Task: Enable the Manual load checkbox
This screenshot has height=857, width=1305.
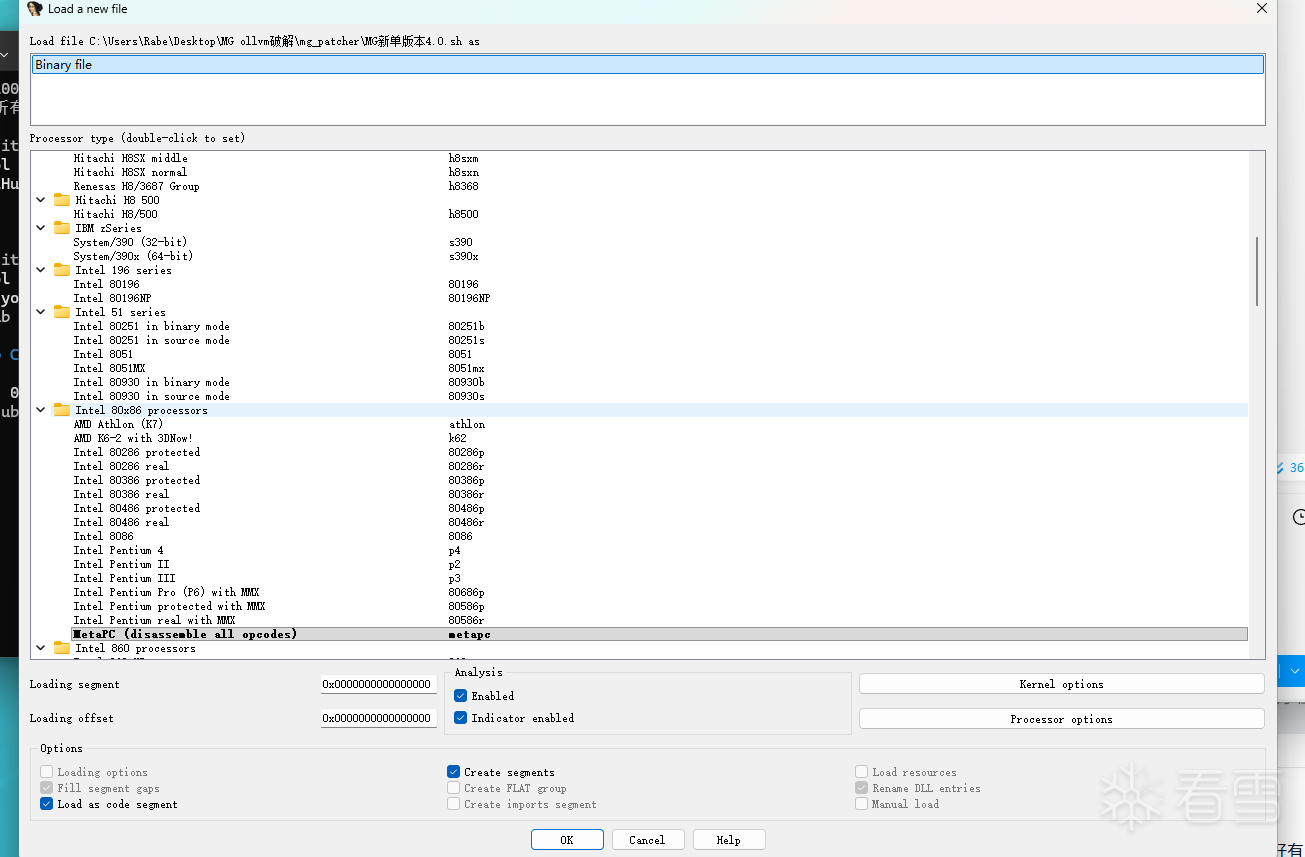Action: click(x=862, y=804)
